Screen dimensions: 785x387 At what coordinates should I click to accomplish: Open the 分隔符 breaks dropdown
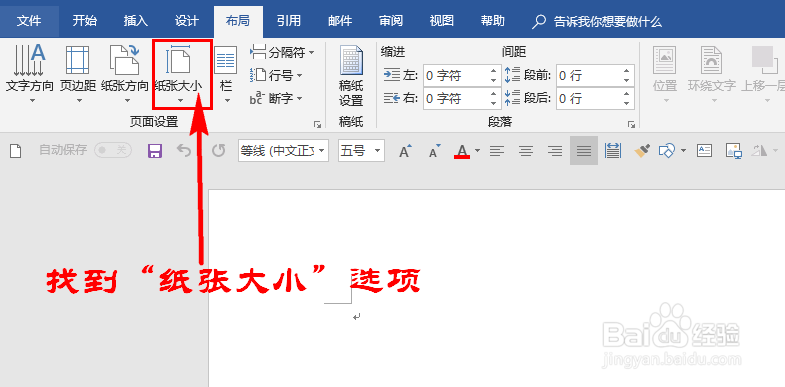point(283,52)
